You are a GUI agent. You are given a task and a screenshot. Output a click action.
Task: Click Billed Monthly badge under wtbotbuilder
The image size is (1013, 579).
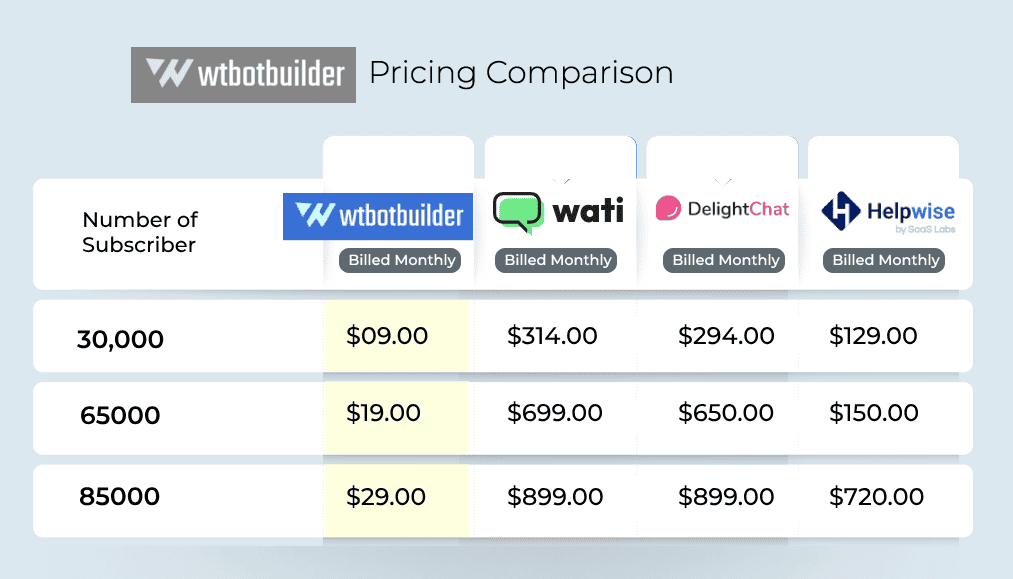[400, 260]
